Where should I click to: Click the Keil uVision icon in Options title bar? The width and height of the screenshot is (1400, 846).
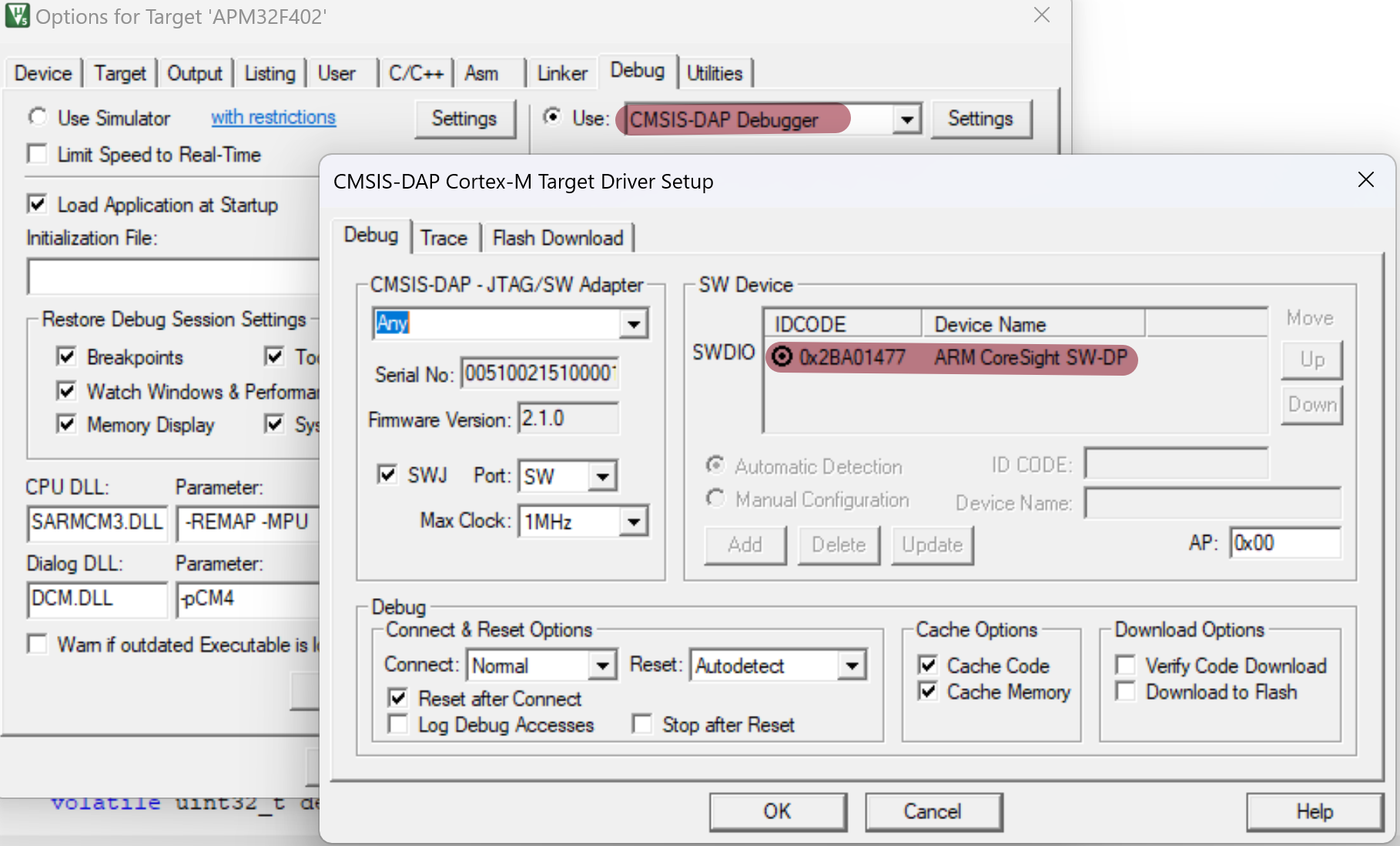click(x=17, y=15)
